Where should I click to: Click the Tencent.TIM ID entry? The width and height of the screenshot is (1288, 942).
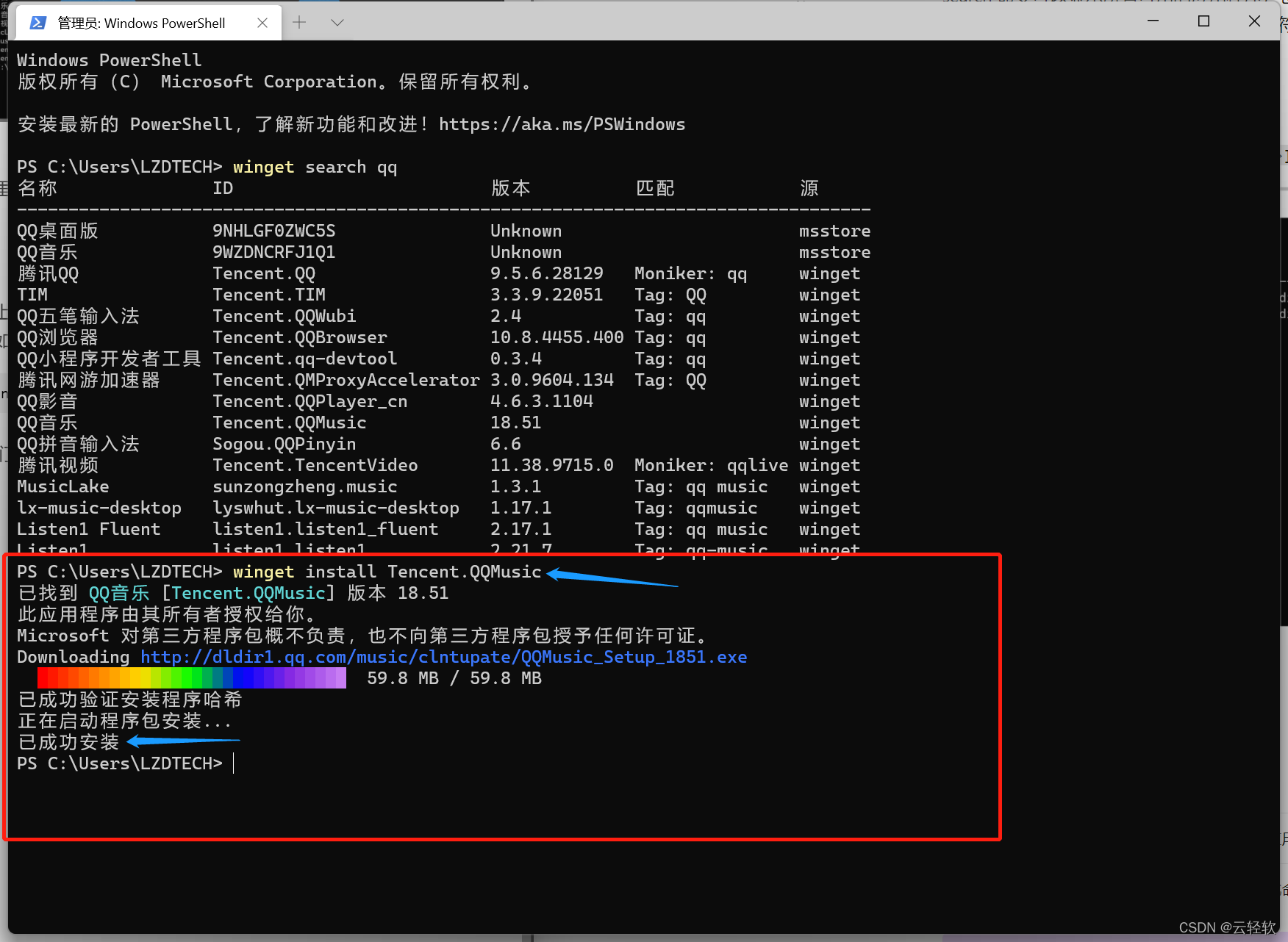tap(269, 295)
